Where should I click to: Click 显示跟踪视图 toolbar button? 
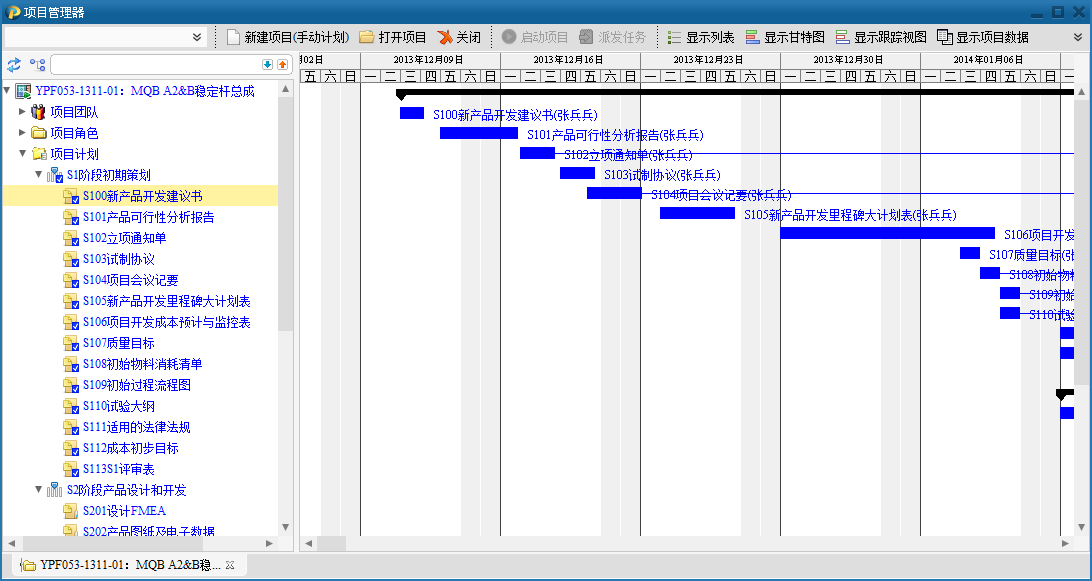click(x=881, y=37)
